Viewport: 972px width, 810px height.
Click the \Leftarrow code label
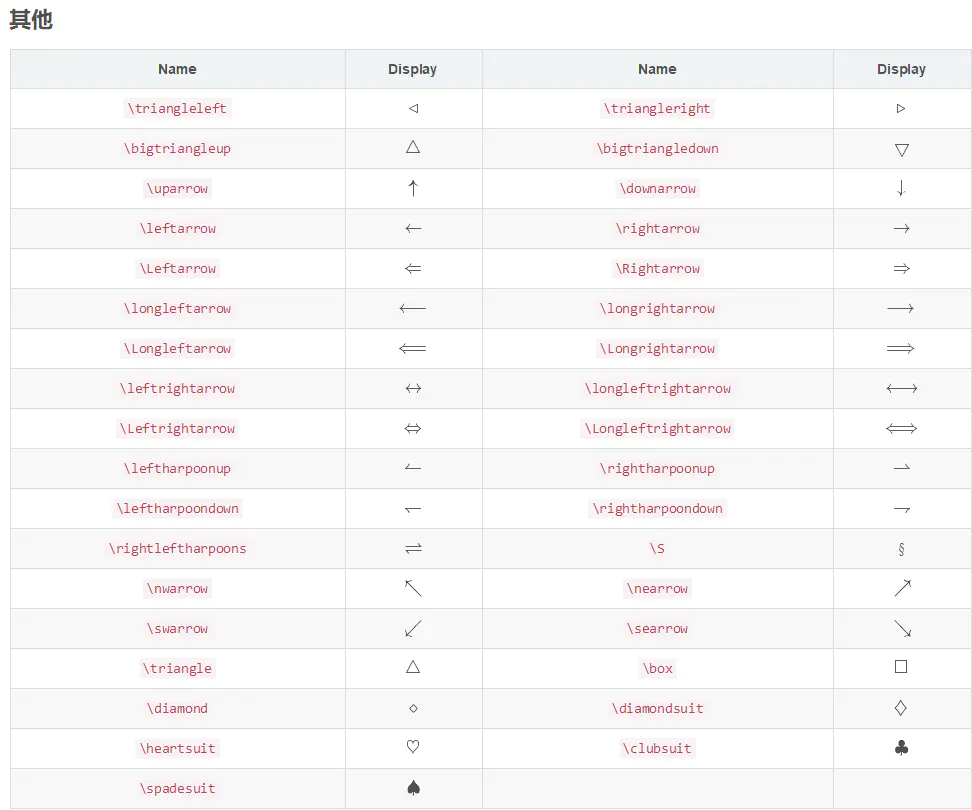click(177, 269)
